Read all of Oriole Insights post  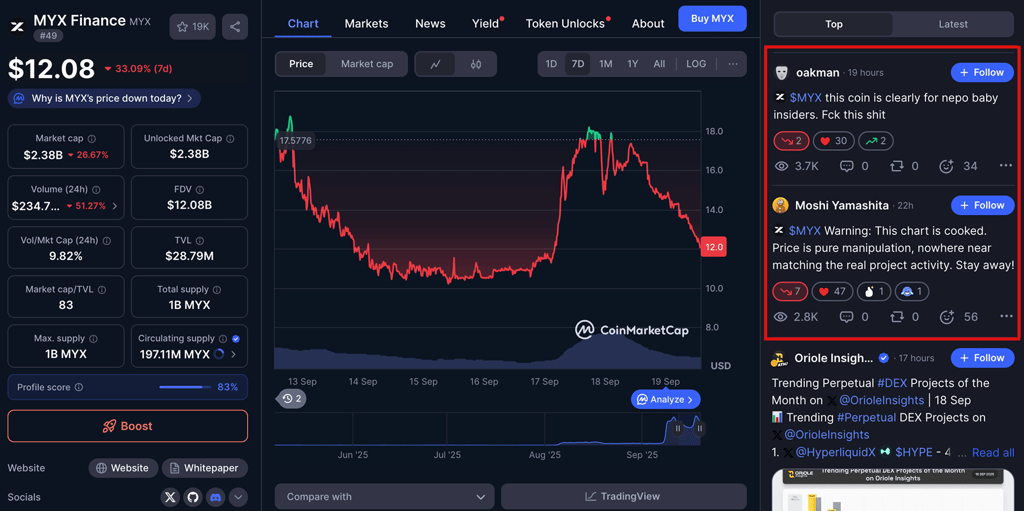(993, 452)
